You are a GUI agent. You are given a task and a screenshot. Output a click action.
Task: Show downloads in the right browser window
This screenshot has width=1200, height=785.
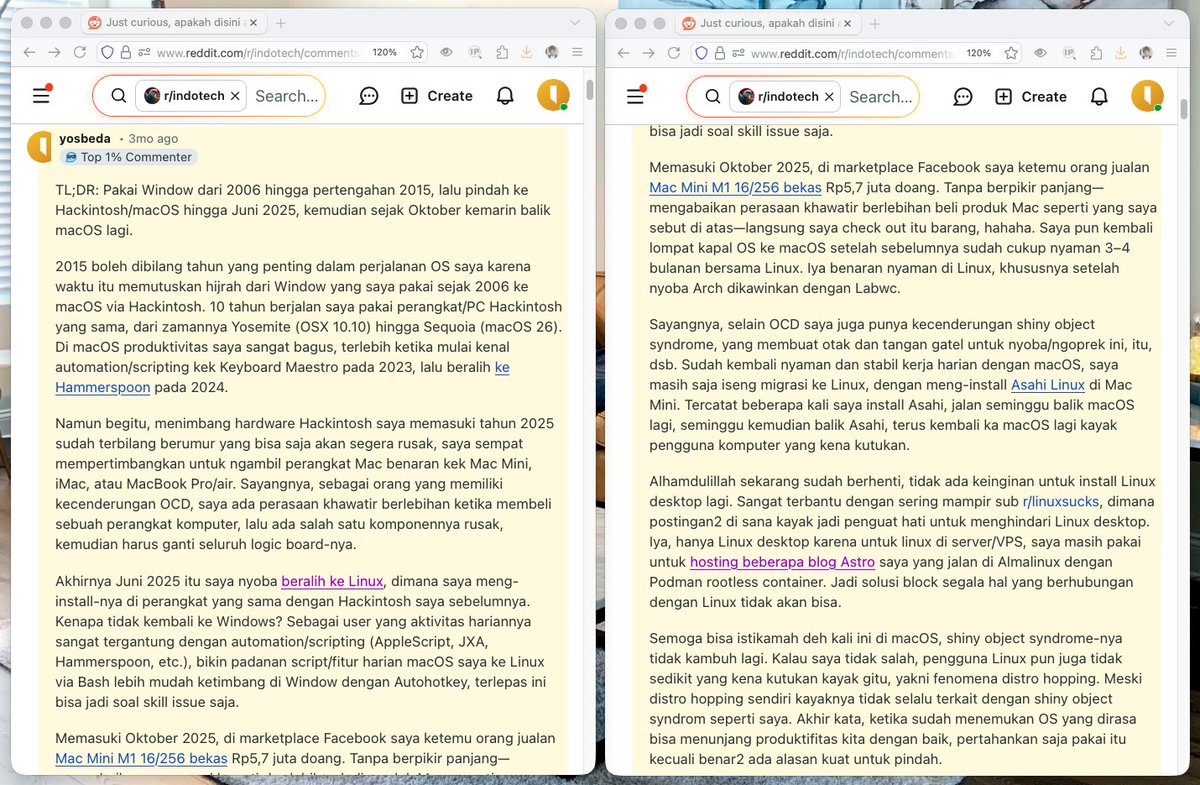coord(1121,52)
